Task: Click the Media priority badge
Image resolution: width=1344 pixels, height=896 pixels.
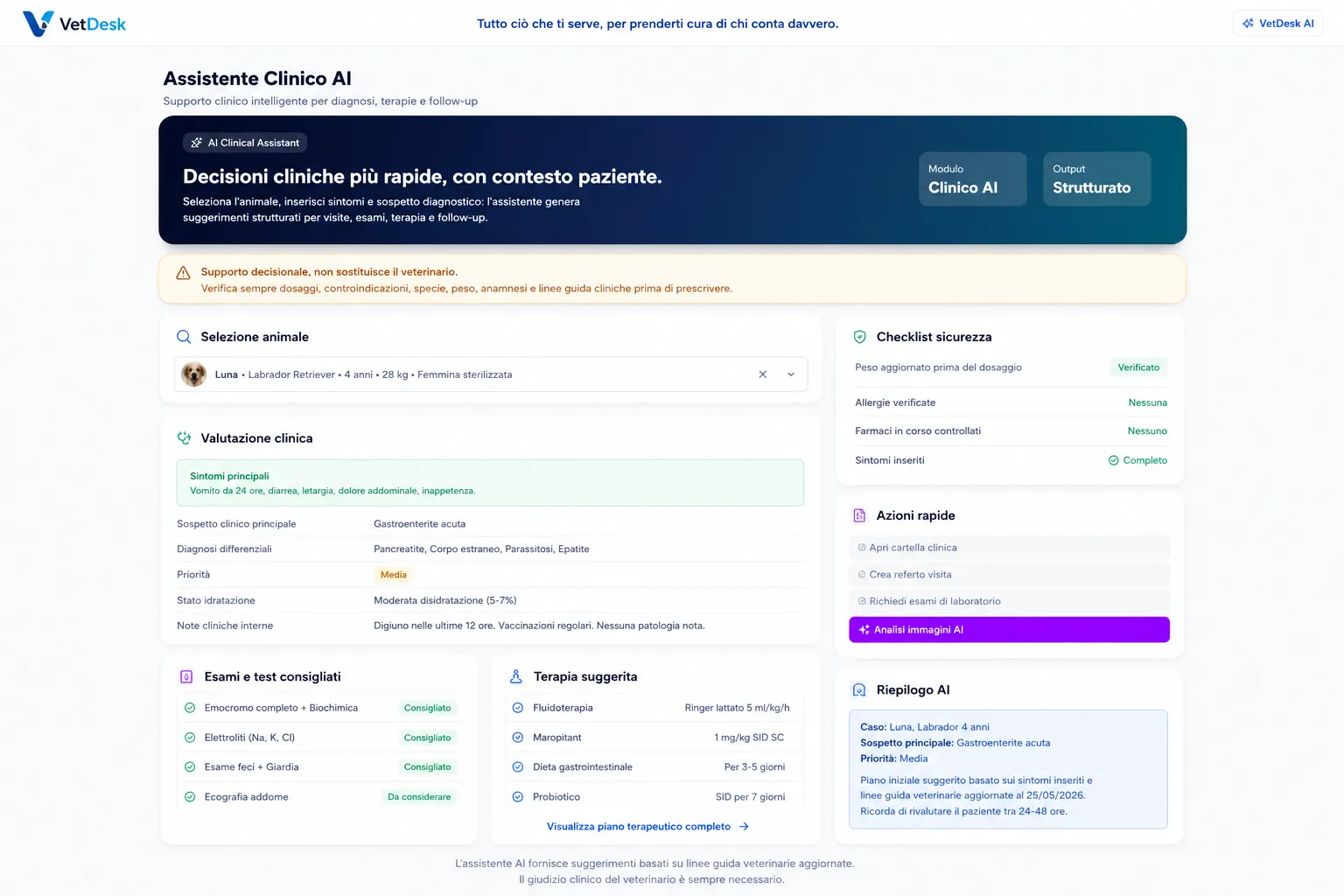Action: (394, 575)
